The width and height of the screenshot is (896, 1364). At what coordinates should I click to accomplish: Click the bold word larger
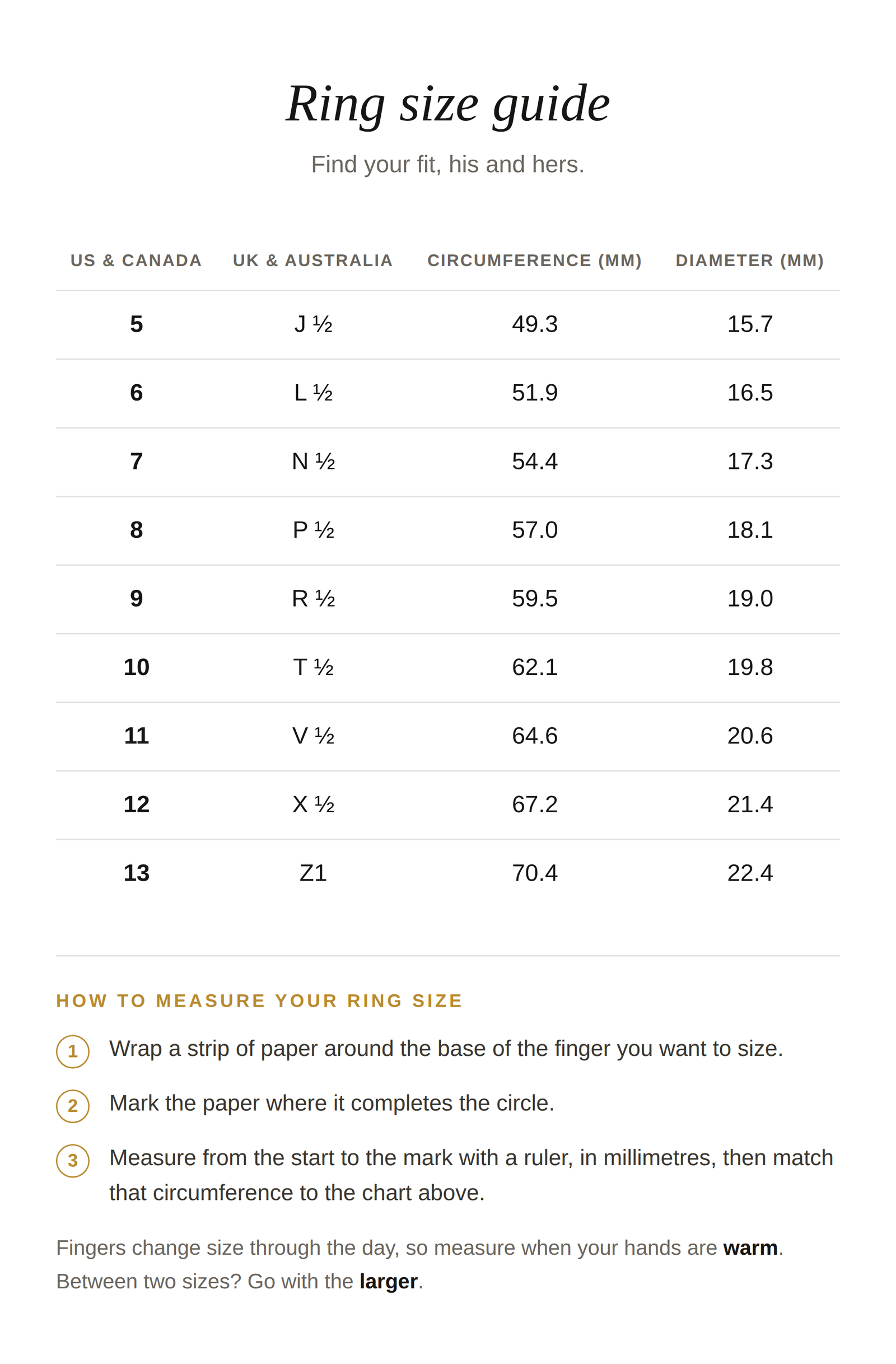pos(389,1282)
